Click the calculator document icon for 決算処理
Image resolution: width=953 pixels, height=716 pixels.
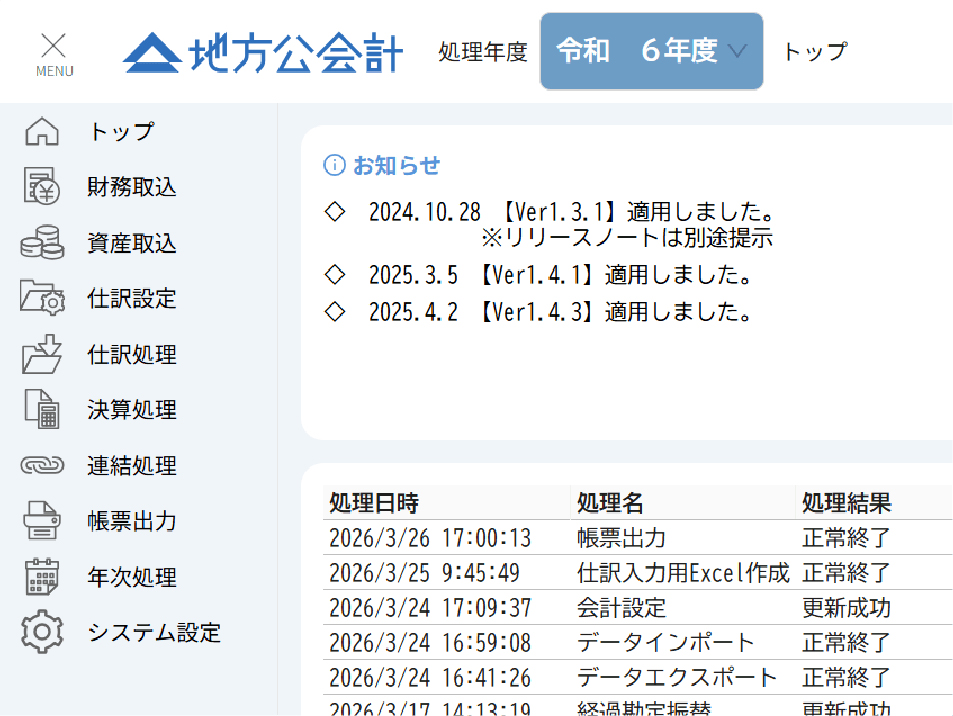[42, 409]
